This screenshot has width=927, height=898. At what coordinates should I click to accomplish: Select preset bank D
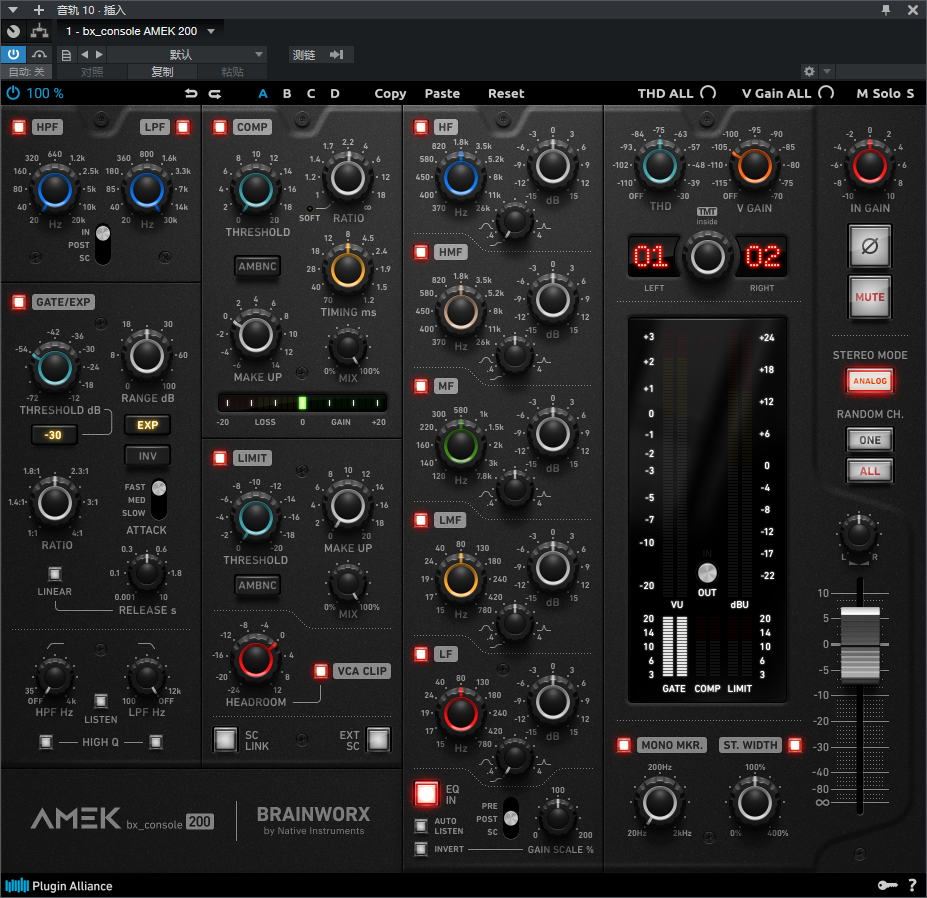(335, 93)
